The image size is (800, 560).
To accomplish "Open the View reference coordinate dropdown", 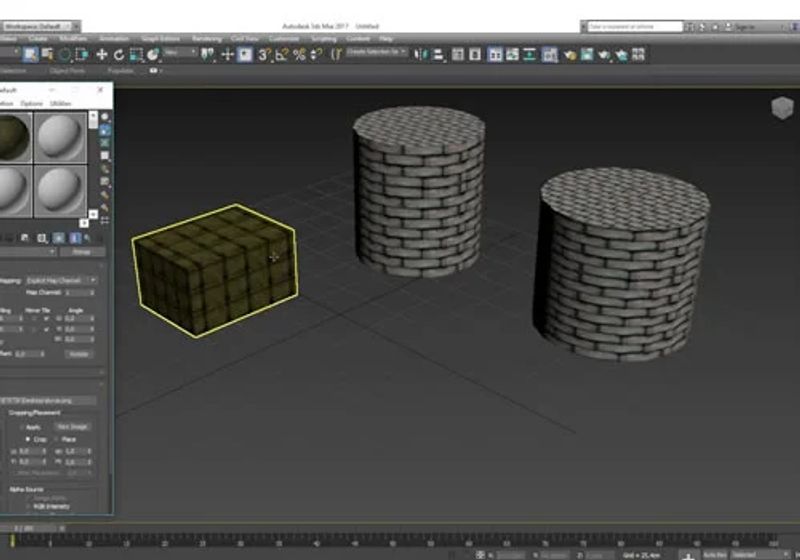I will coord(180,52).
